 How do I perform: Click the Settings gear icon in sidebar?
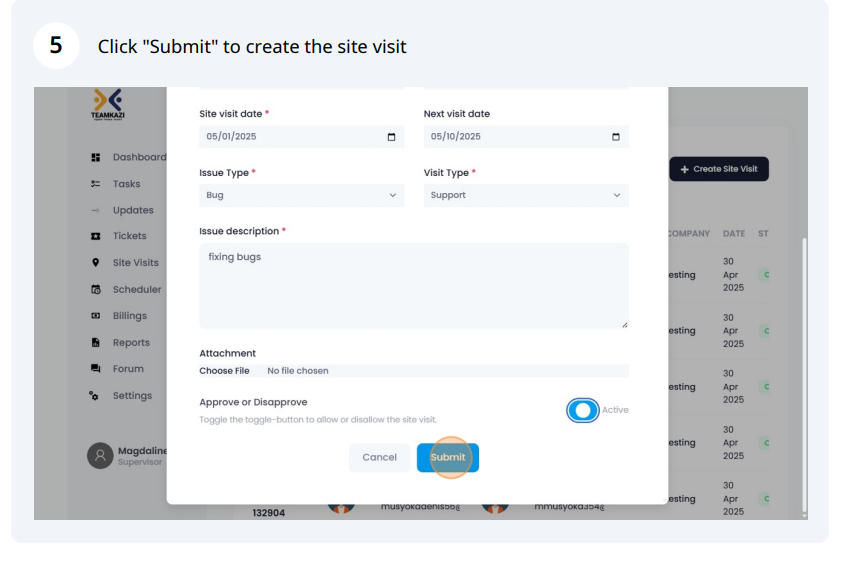coord(96,396)
